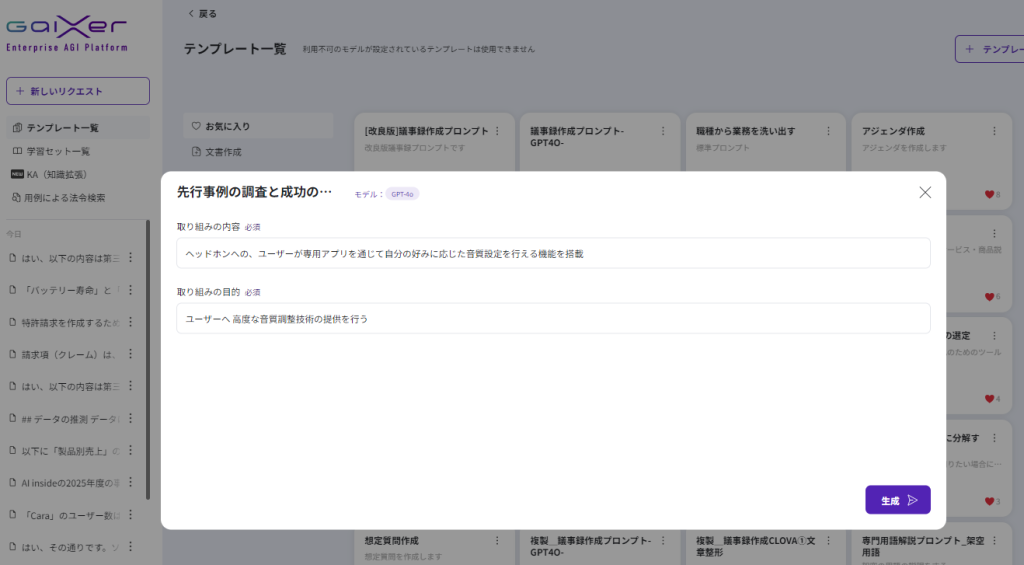1024x565 pixels.
Task: Open 学習セット一覧 in the sidebar
Action: tap(57, 151)
